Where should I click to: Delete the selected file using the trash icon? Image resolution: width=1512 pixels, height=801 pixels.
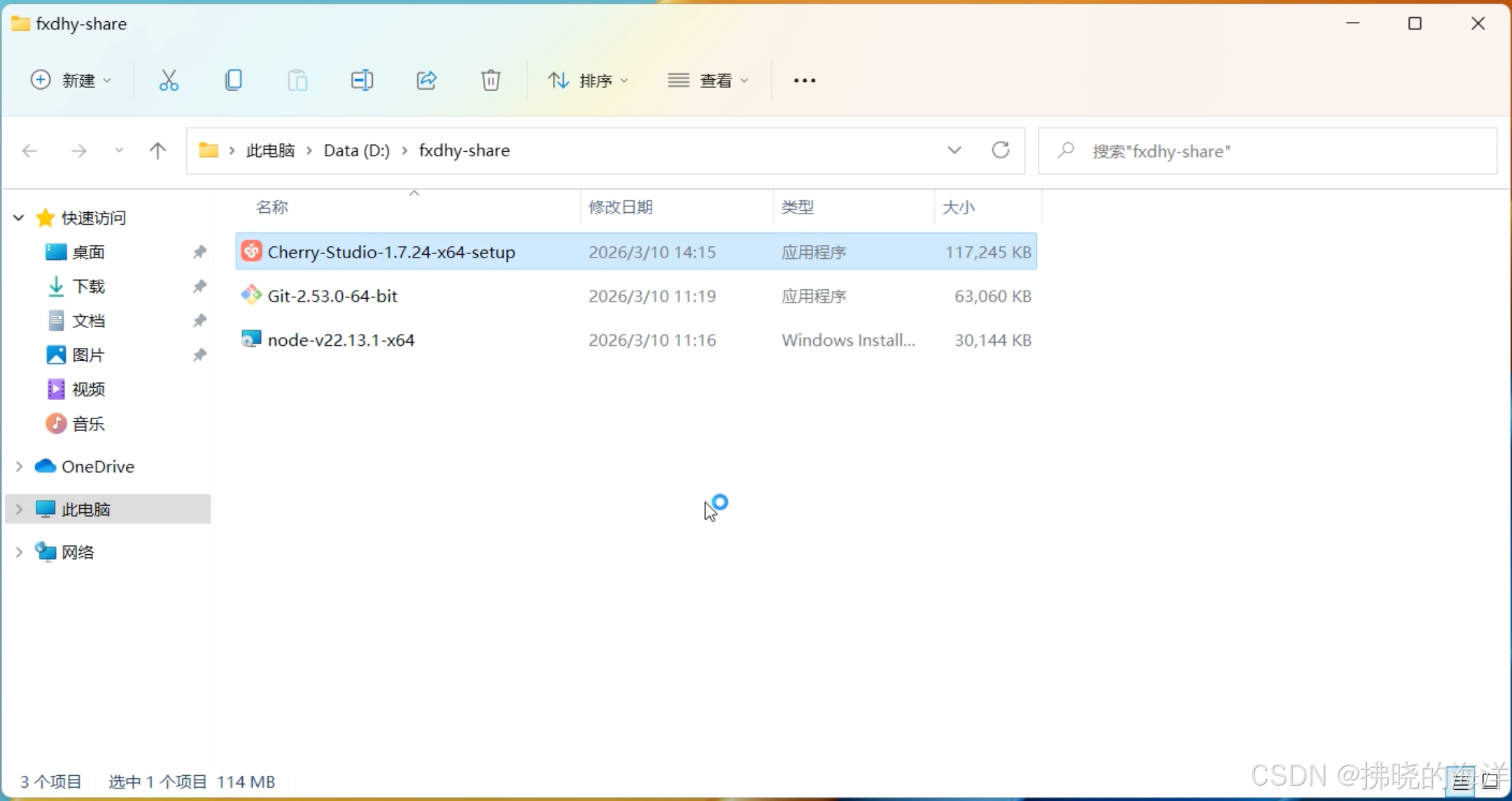click(x=490, y=80)
